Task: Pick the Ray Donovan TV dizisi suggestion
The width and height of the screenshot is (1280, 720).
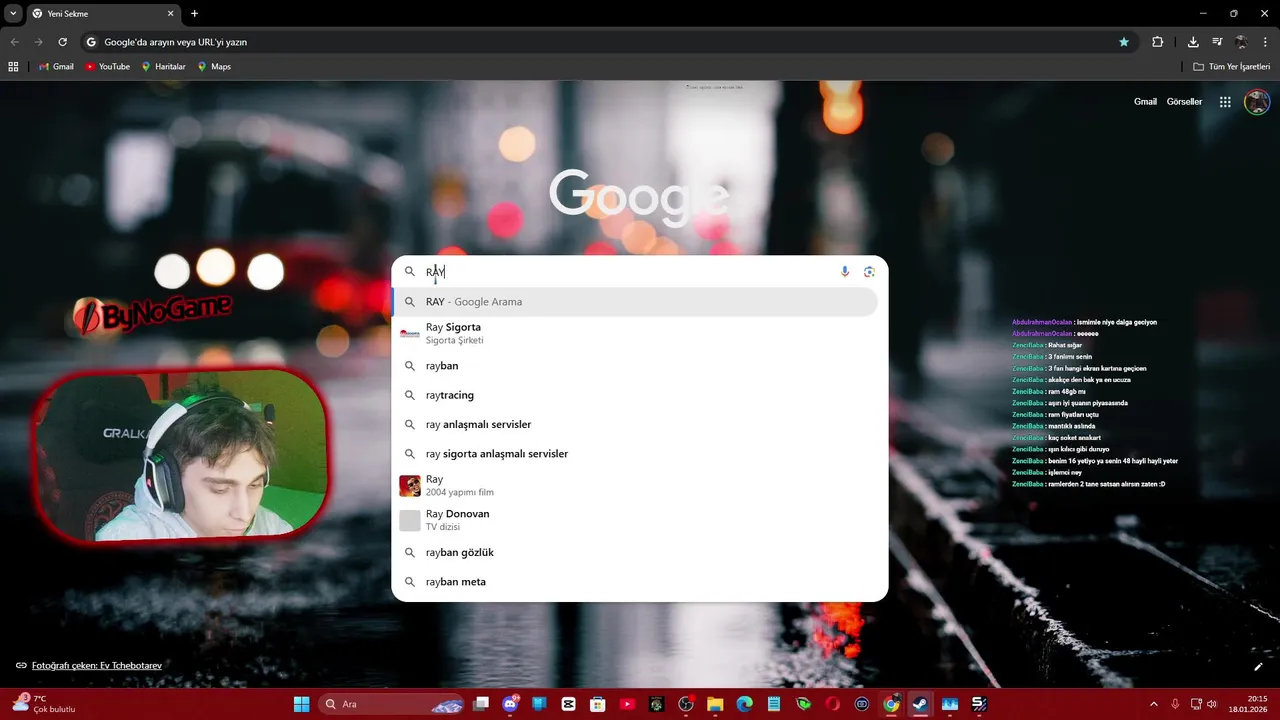Action: click(x=636, y=520)
